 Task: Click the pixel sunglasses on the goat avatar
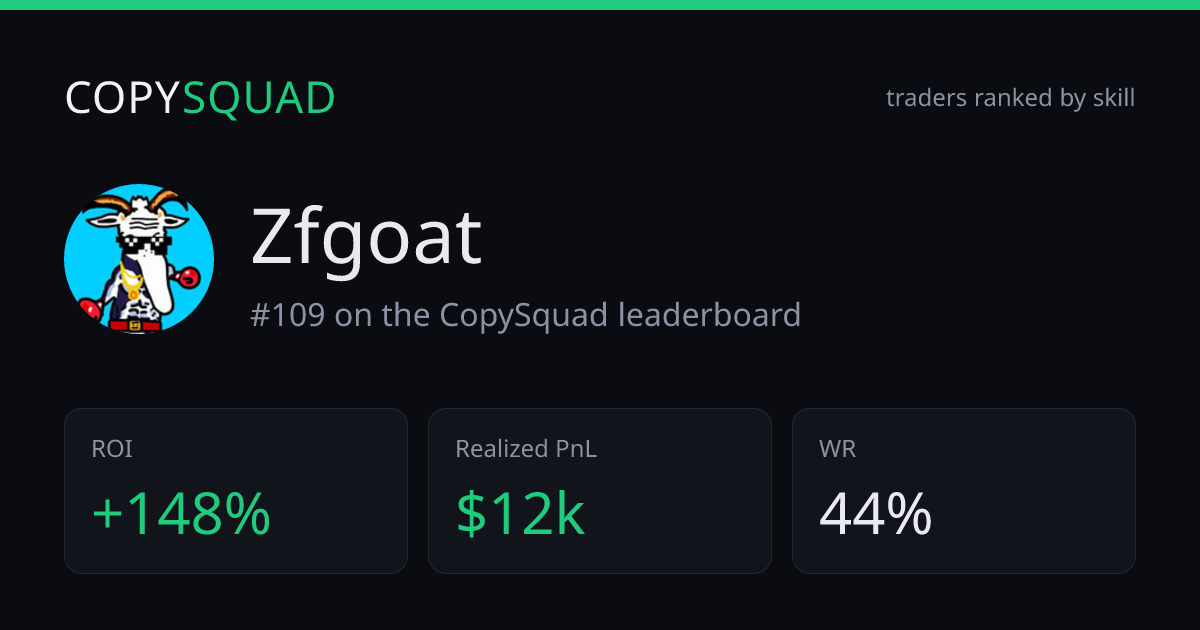click(x=144, y=246)
